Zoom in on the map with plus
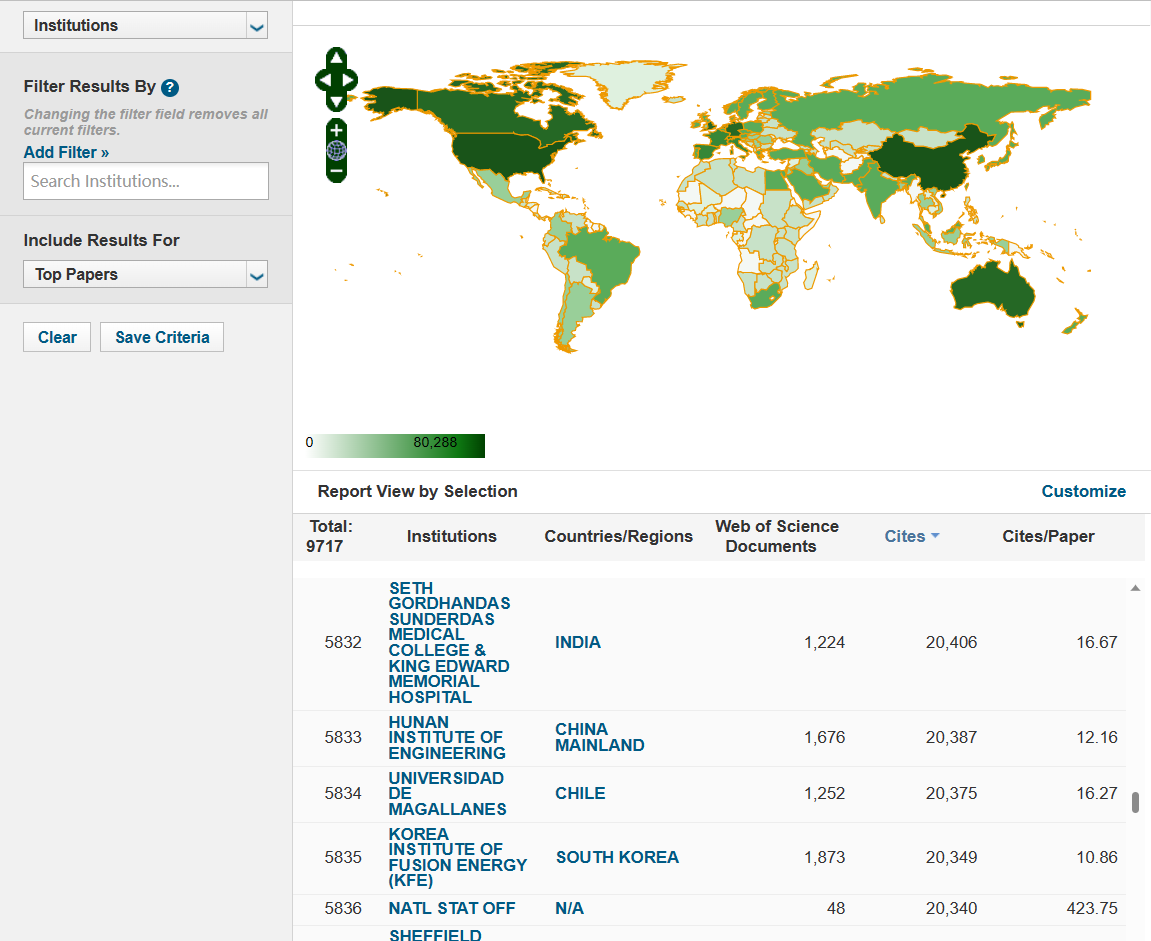Image resolution: width=1151 pixels, height=941 pixels. [x=337, y=130]
